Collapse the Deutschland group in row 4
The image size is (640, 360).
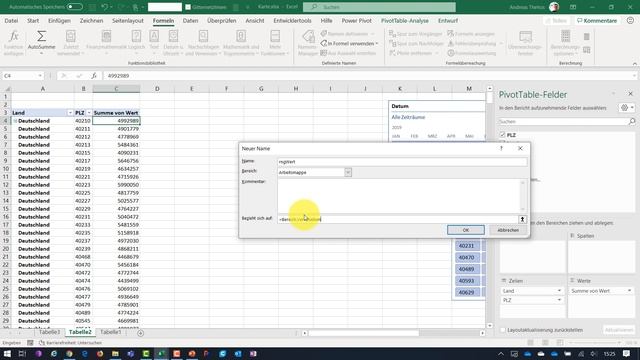(15, 121)
